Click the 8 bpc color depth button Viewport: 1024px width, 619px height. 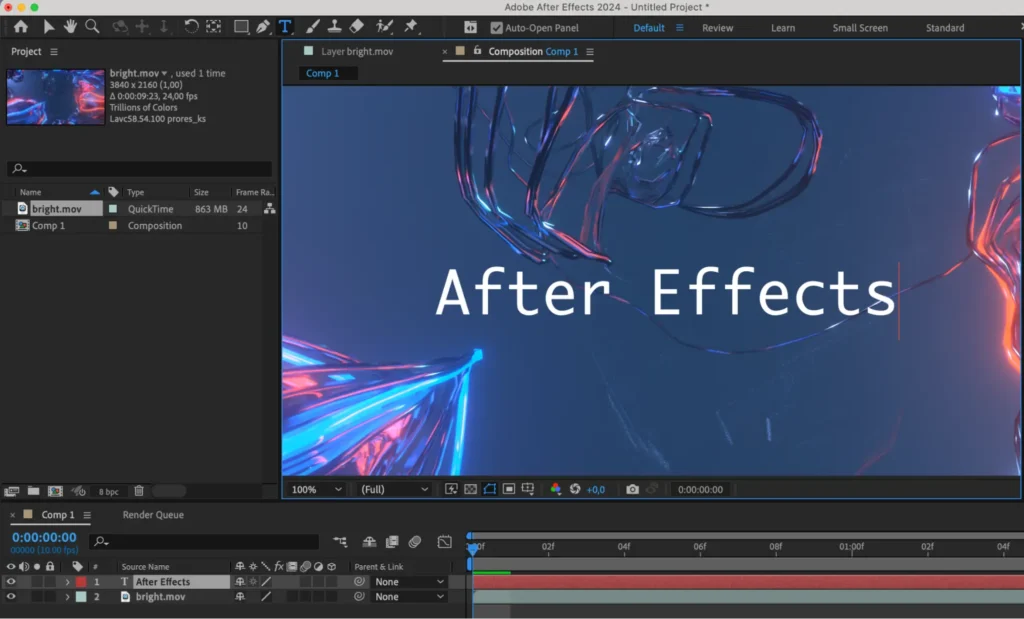(x=108, y=492)
